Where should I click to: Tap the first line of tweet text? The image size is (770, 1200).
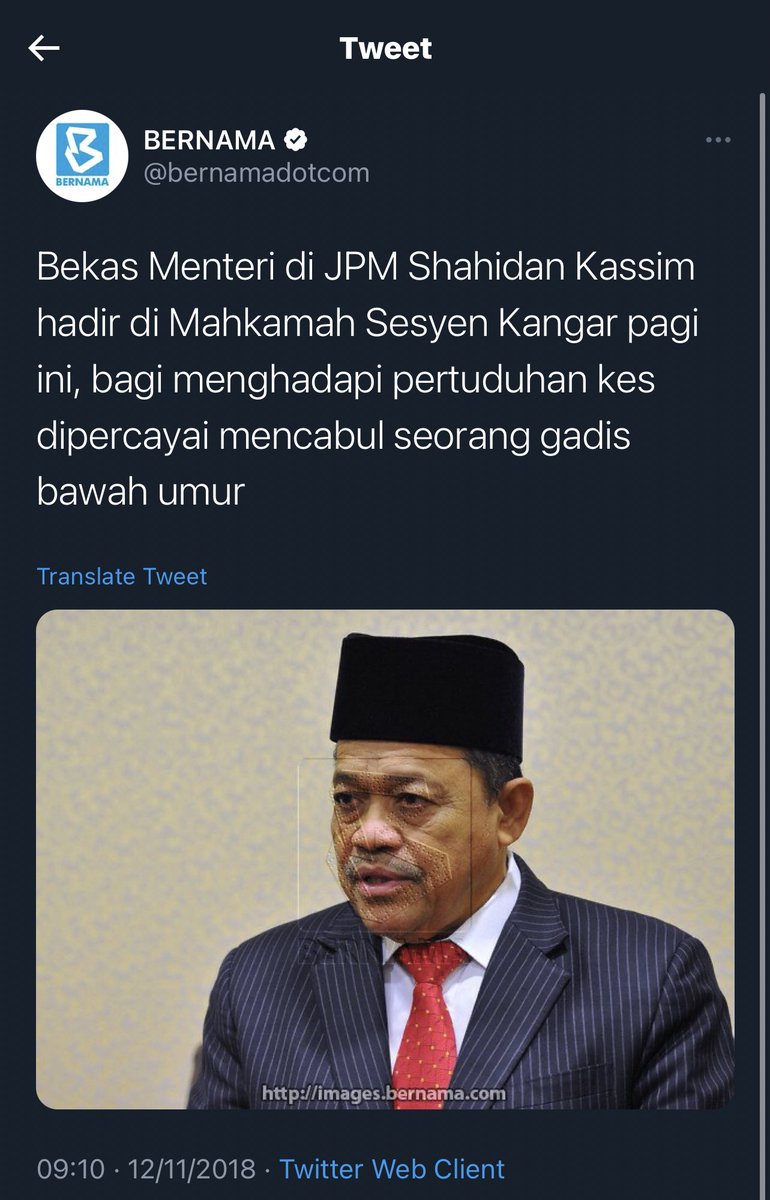point(366,268)
